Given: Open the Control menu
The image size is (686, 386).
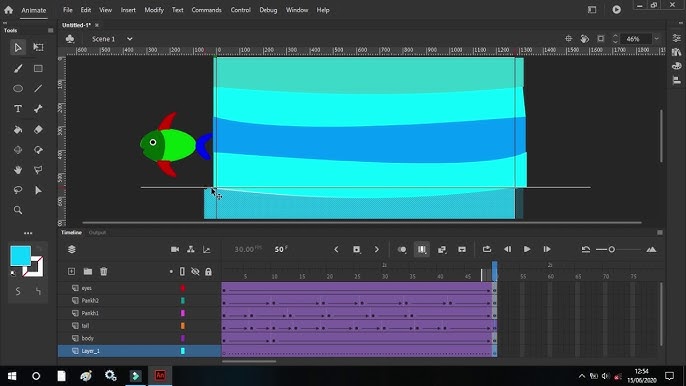Looking at the screenshot, I should (241, 10).
